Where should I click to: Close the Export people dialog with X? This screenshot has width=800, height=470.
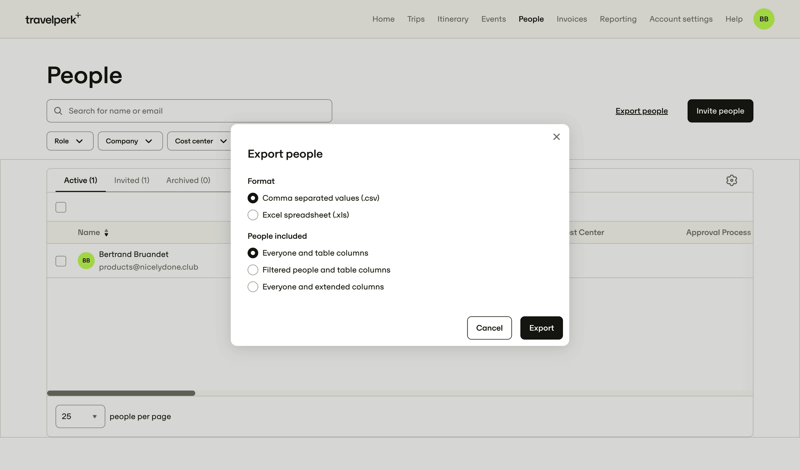[556, 137]
